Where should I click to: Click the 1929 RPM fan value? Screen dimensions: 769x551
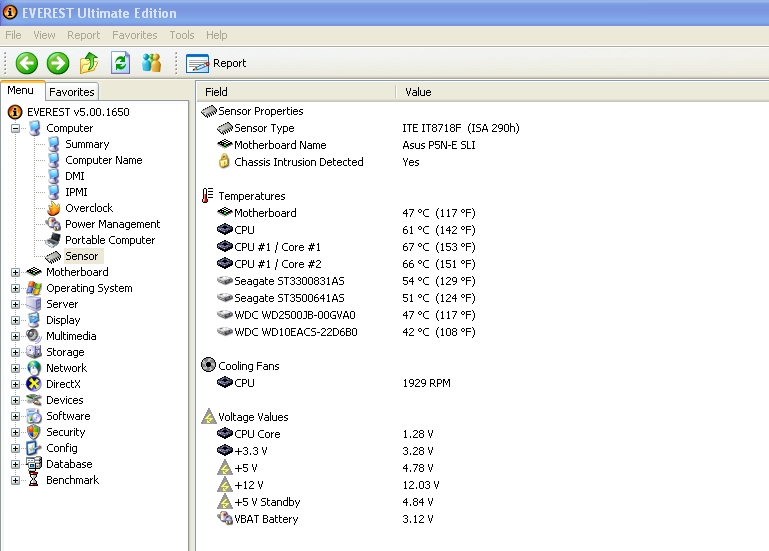(426, 383)
